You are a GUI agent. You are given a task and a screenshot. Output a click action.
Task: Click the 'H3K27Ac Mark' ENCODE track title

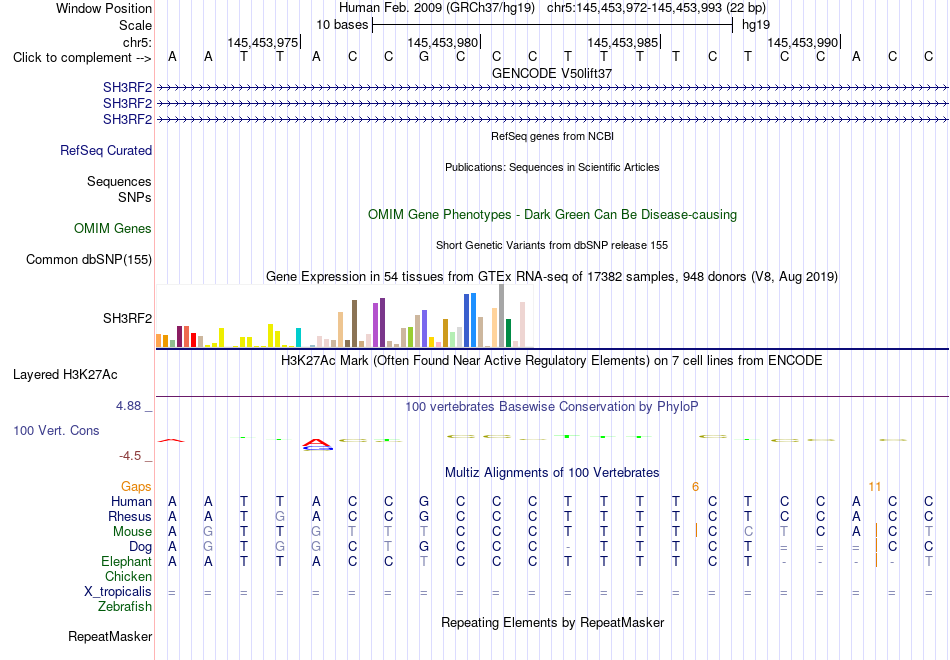pyautogui.click(x=552, y=361)
